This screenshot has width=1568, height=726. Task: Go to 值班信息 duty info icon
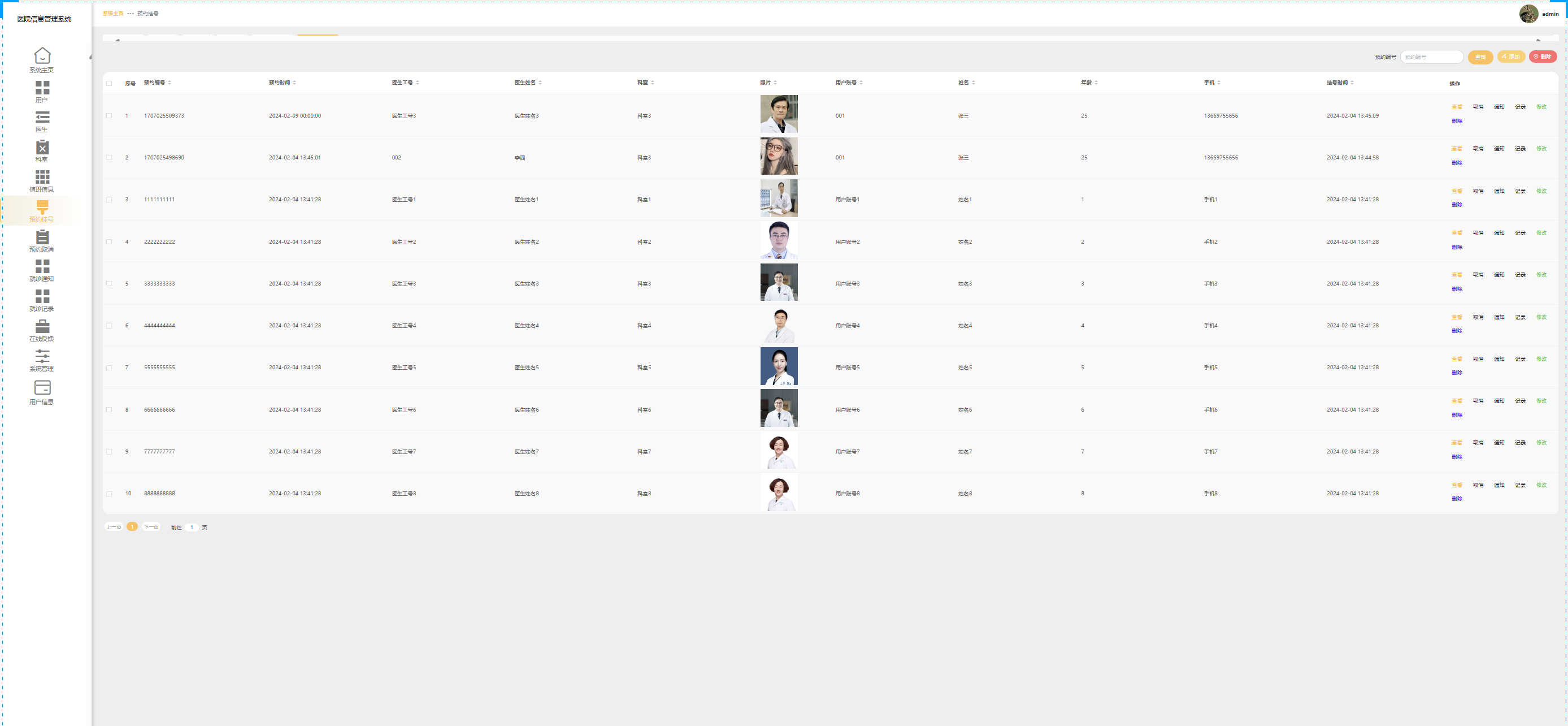[x=42, y=176]
